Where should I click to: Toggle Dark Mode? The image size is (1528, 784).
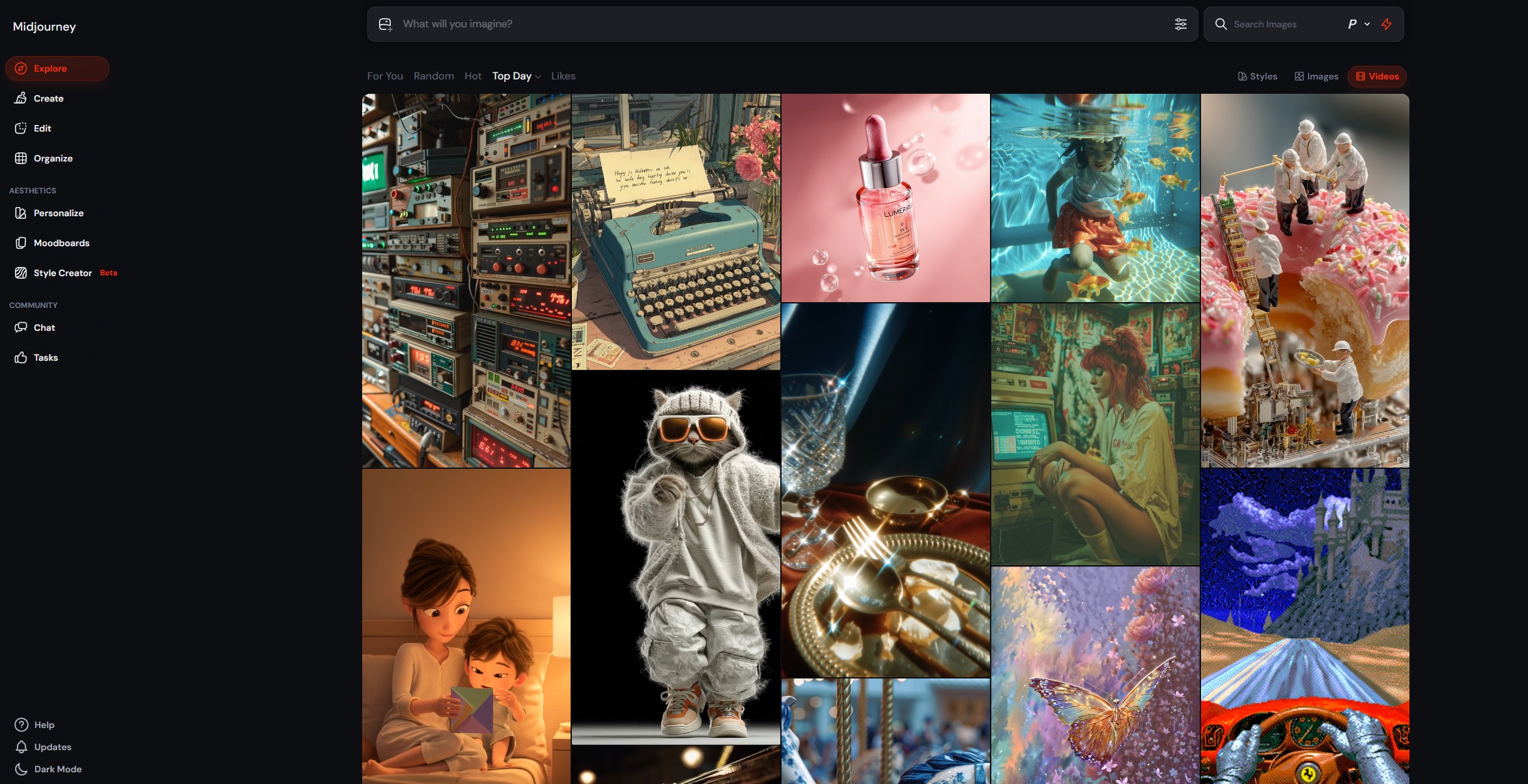pos(57,769)
